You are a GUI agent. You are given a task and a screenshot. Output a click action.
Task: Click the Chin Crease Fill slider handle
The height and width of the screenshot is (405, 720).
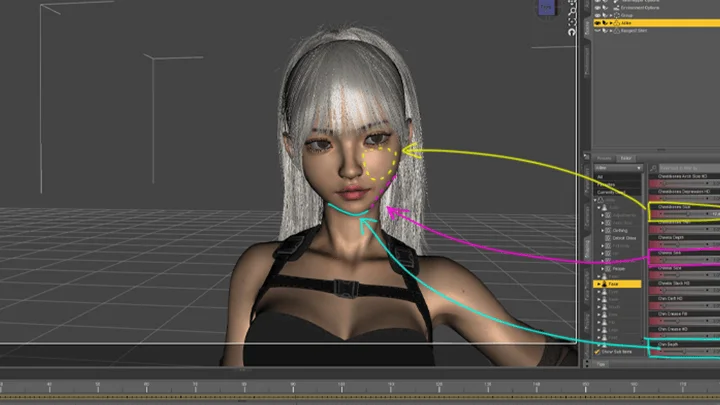point(678,321)
